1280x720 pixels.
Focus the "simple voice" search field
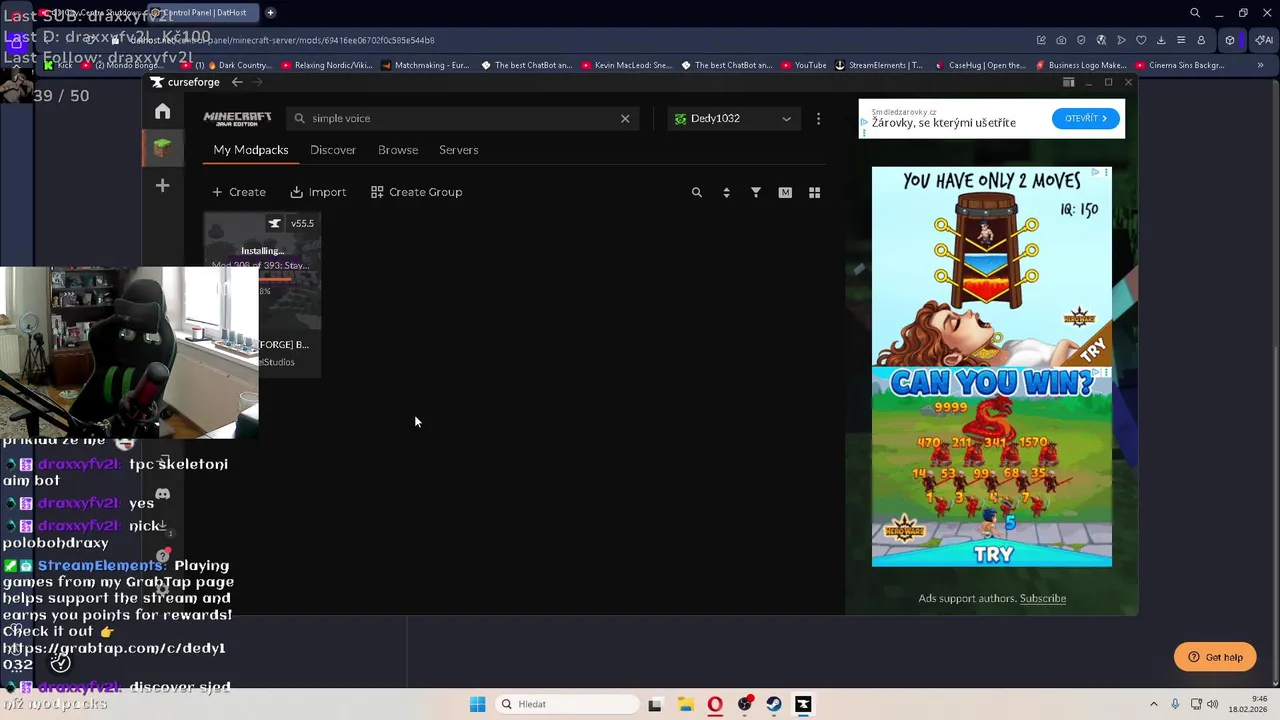[462, 118]
